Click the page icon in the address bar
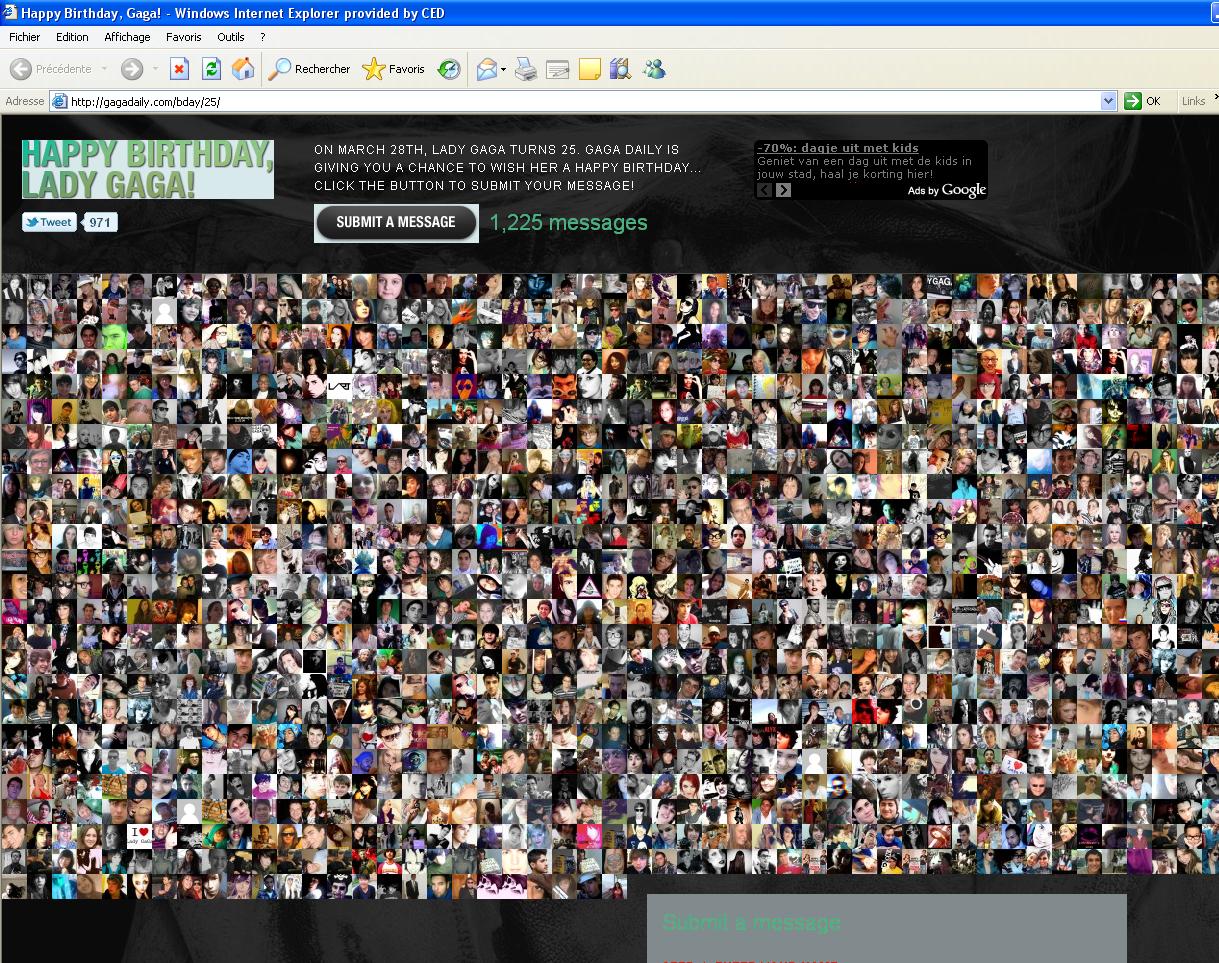This screenshot has width=1219, height=963. point(60,101)
